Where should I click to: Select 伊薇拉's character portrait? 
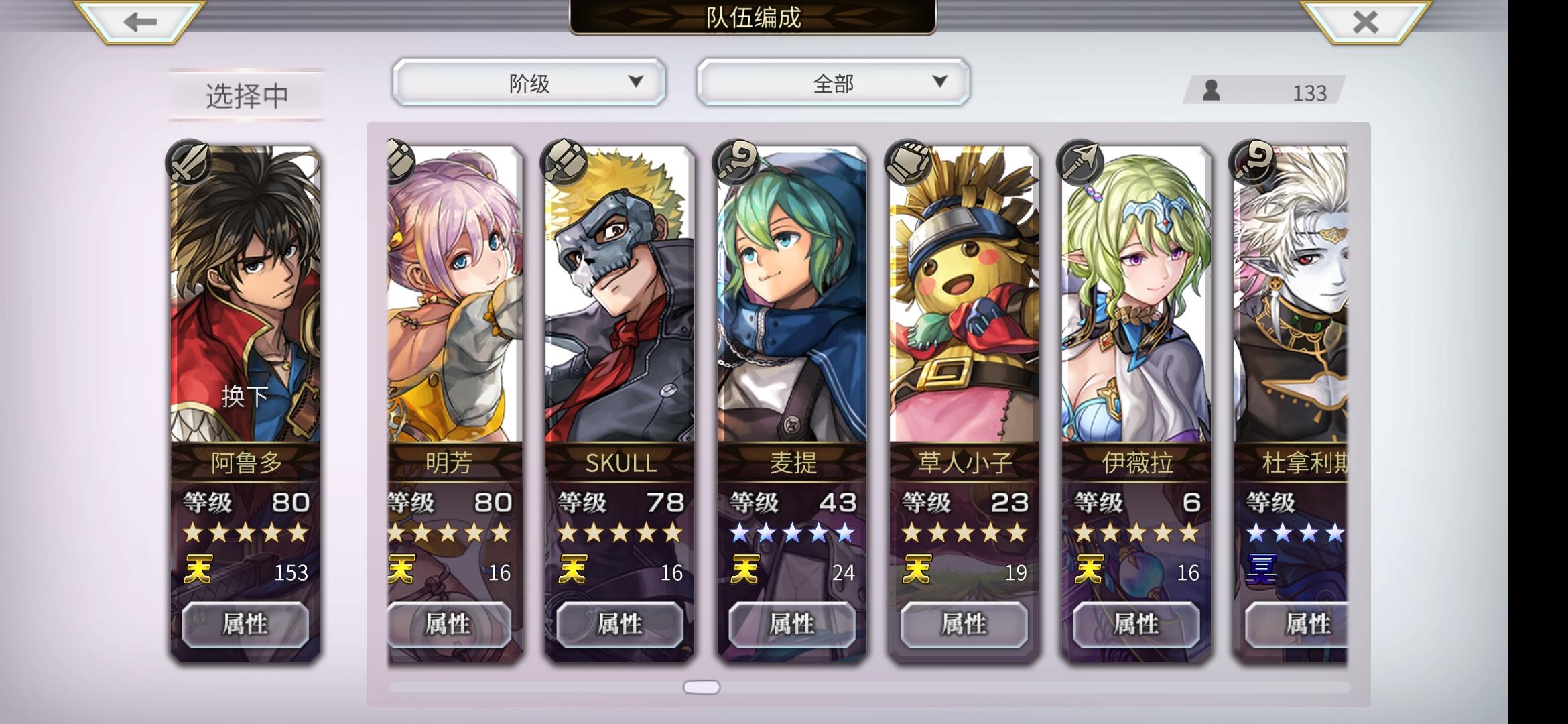pyautogui.click(x=1136, y=295)
